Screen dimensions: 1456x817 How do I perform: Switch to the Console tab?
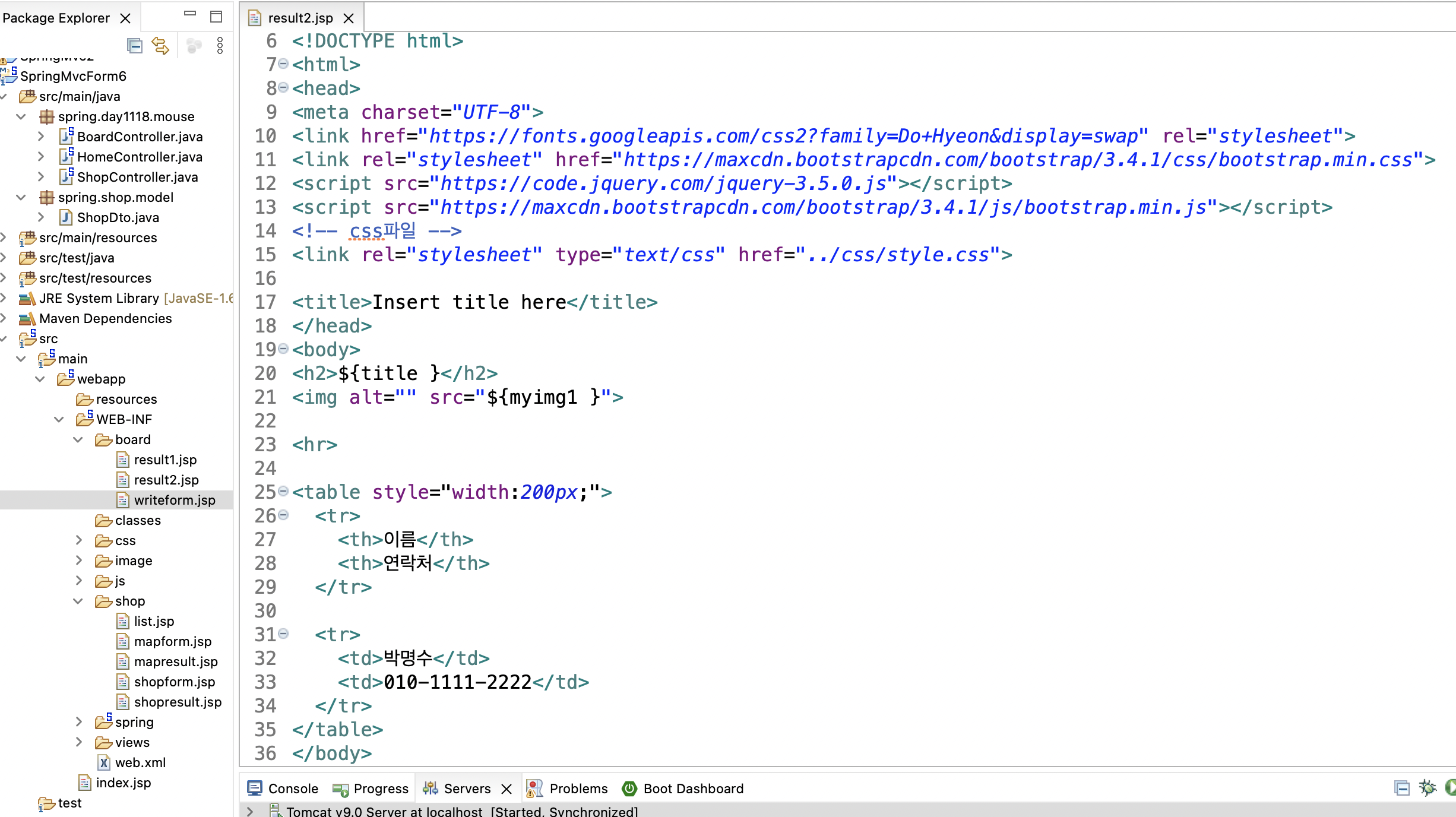(293, 788)
